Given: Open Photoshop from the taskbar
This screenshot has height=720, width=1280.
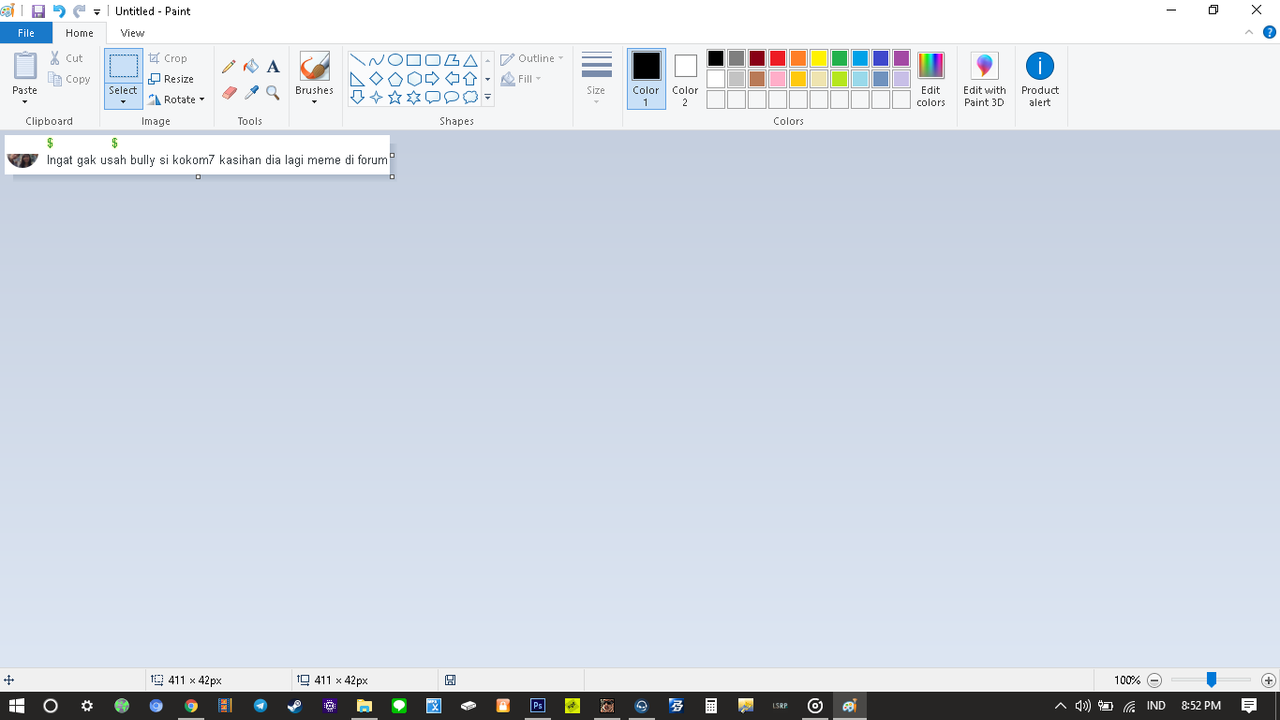Looking at the screenshot, I should pyautogui.click(x=537, y=706).
